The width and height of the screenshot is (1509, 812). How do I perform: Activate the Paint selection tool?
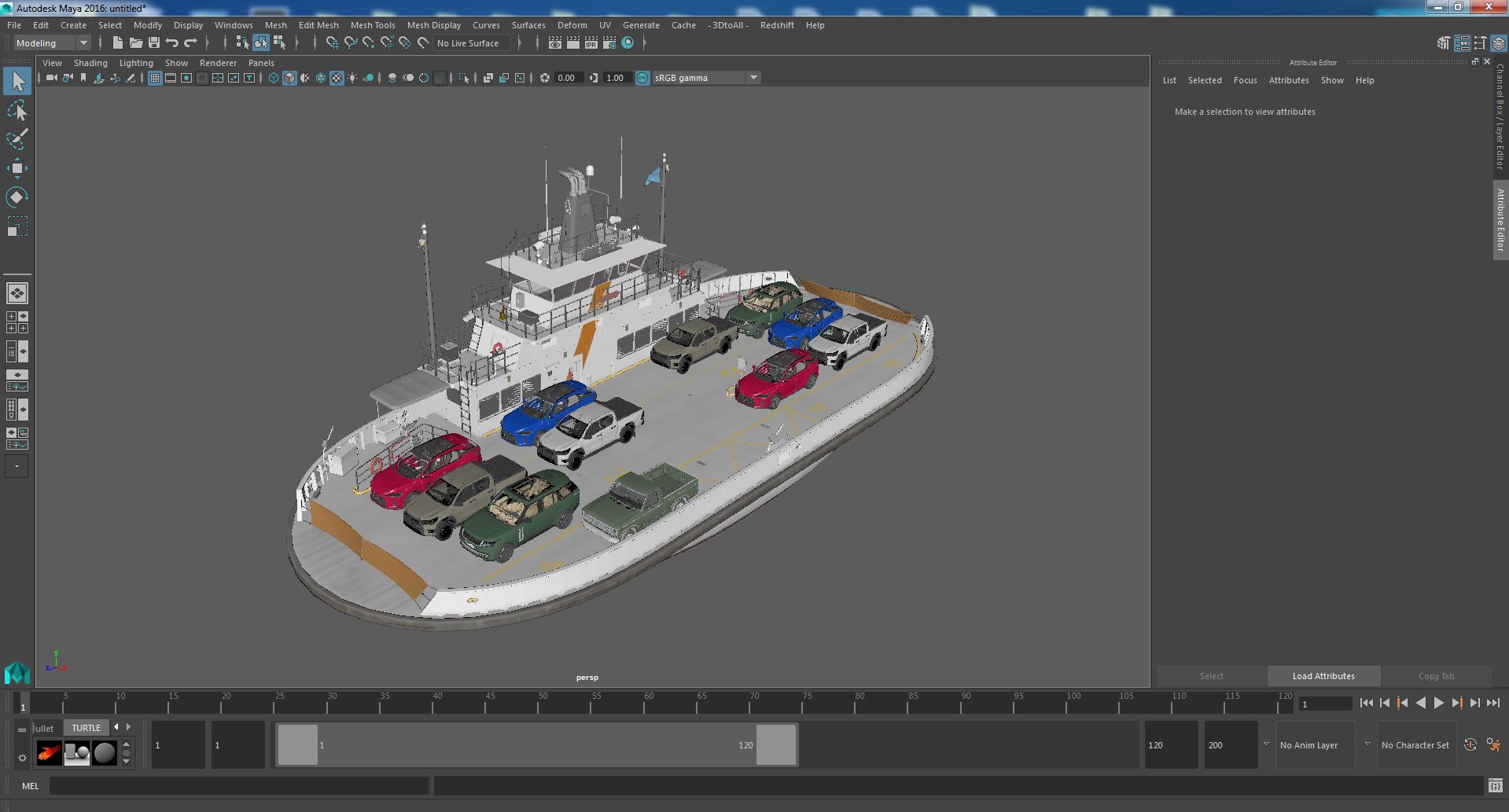click(17, 139)
